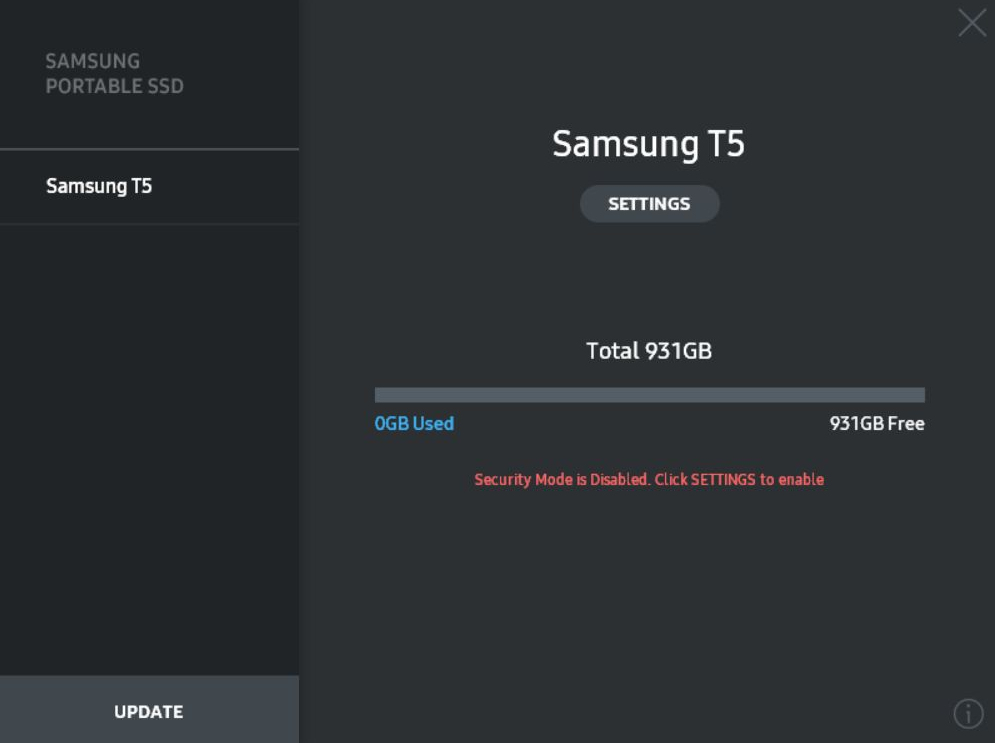Select Samsung T5 in the device list
Viewport: 995px width, 743px height.
pyautogui.click(x=149, y=187)
